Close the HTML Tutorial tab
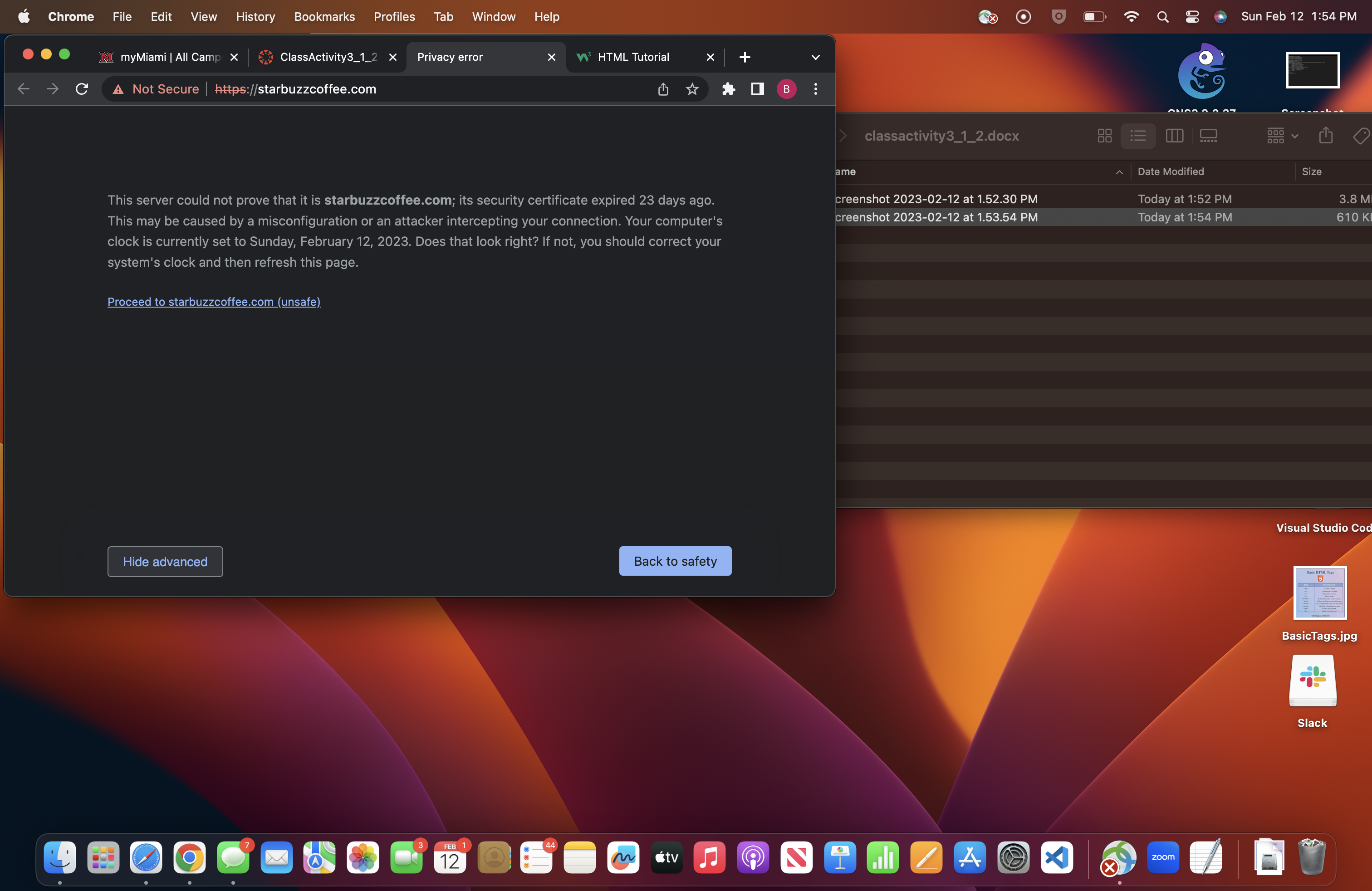Viewport: 1372px width, 891px height. click(x=710, y=57)
